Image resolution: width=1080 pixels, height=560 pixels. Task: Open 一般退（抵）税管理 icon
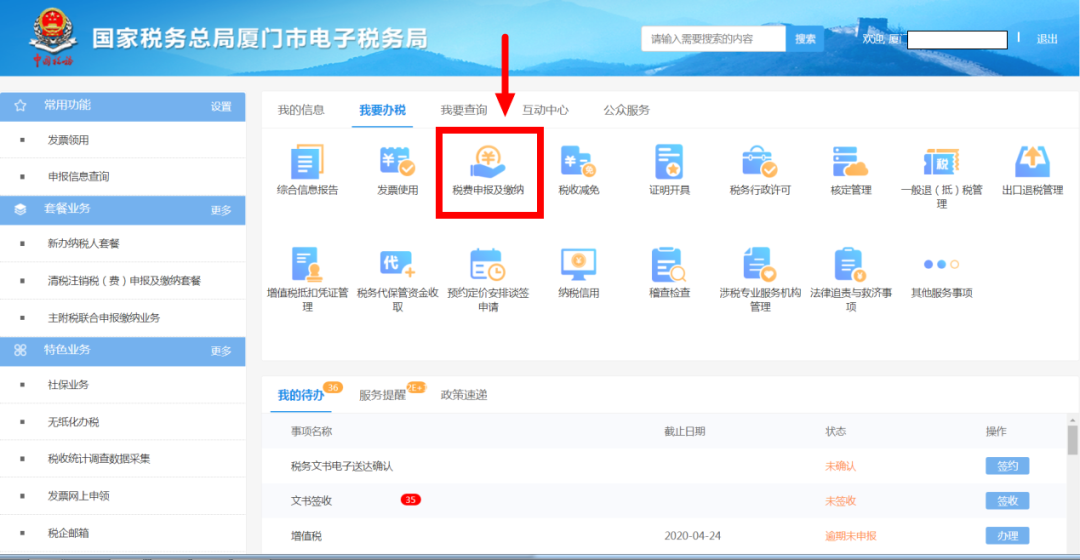click(941, 162)
